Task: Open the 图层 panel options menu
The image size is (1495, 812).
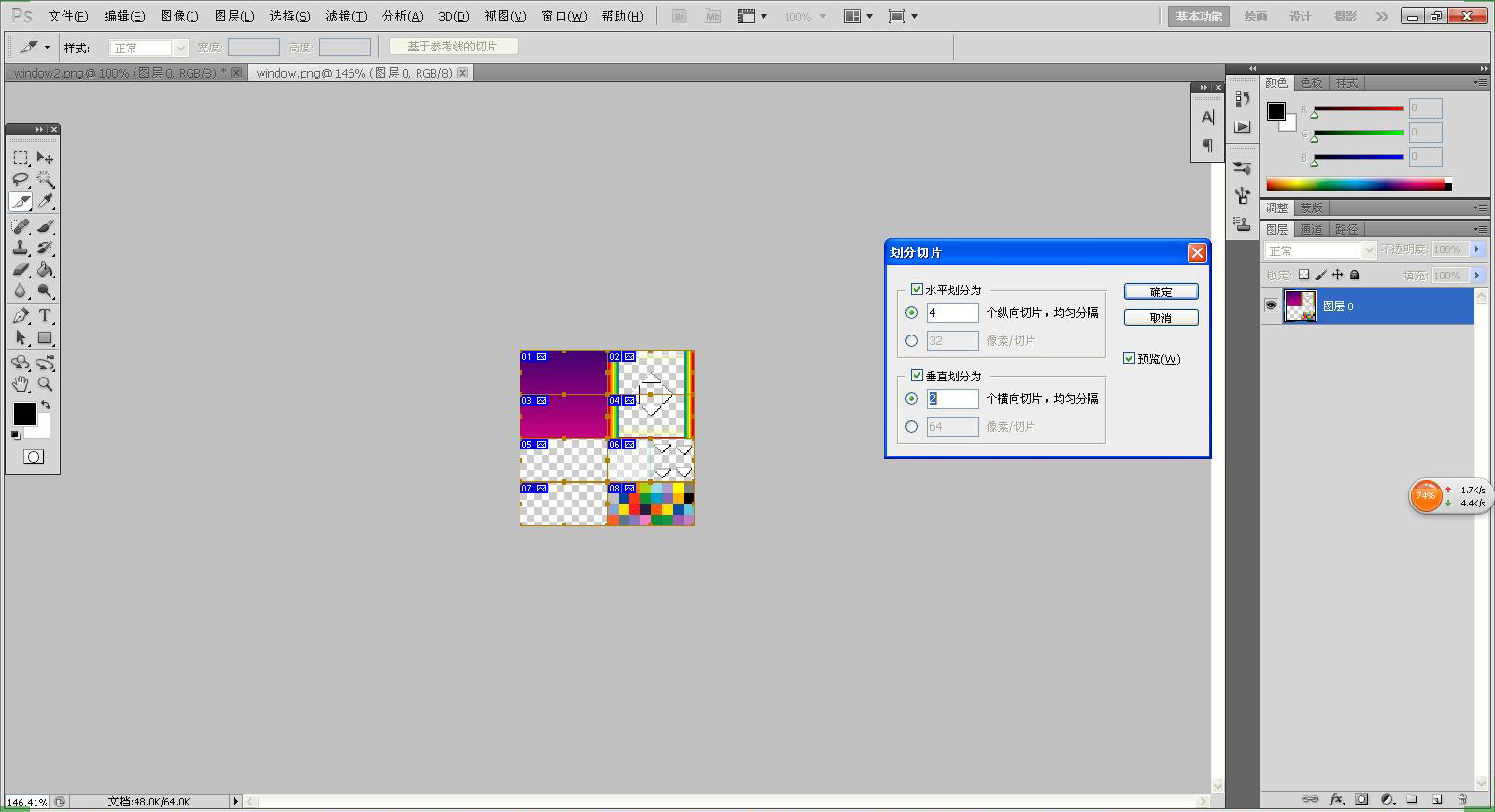Action: coord(1480,229)
